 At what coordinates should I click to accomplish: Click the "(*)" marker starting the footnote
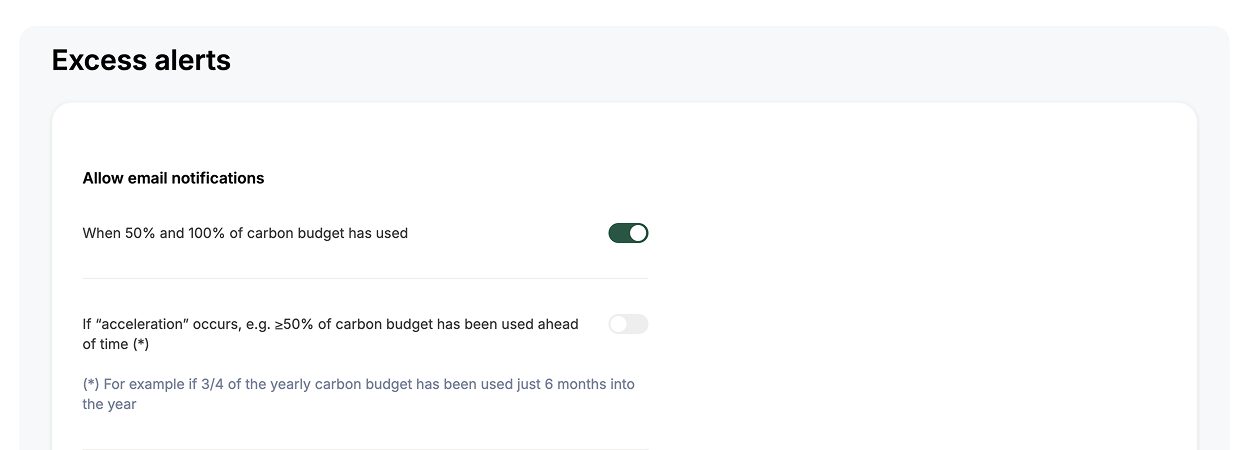coord(91,384)
